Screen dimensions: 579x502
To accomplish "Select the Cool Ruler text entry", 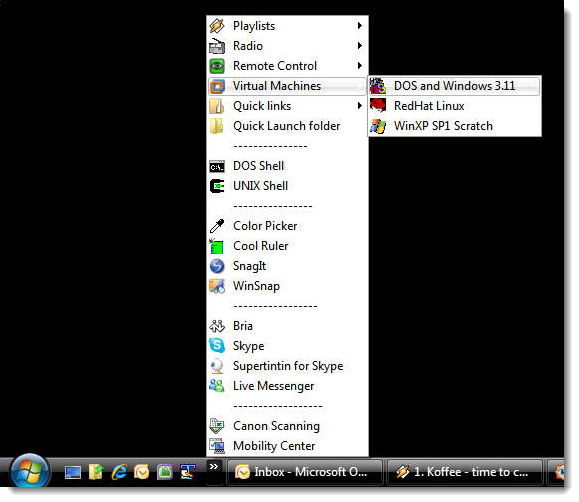I will 261,246.
